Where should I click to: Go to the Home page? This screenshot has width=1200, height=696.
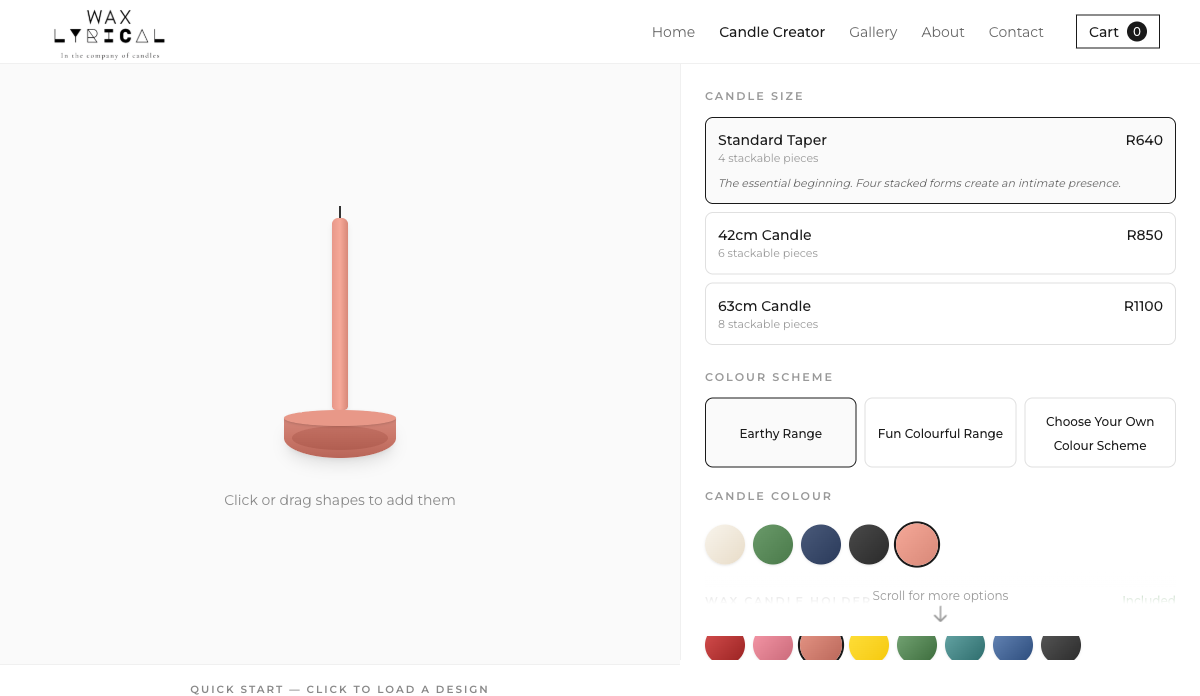point(673,32)
